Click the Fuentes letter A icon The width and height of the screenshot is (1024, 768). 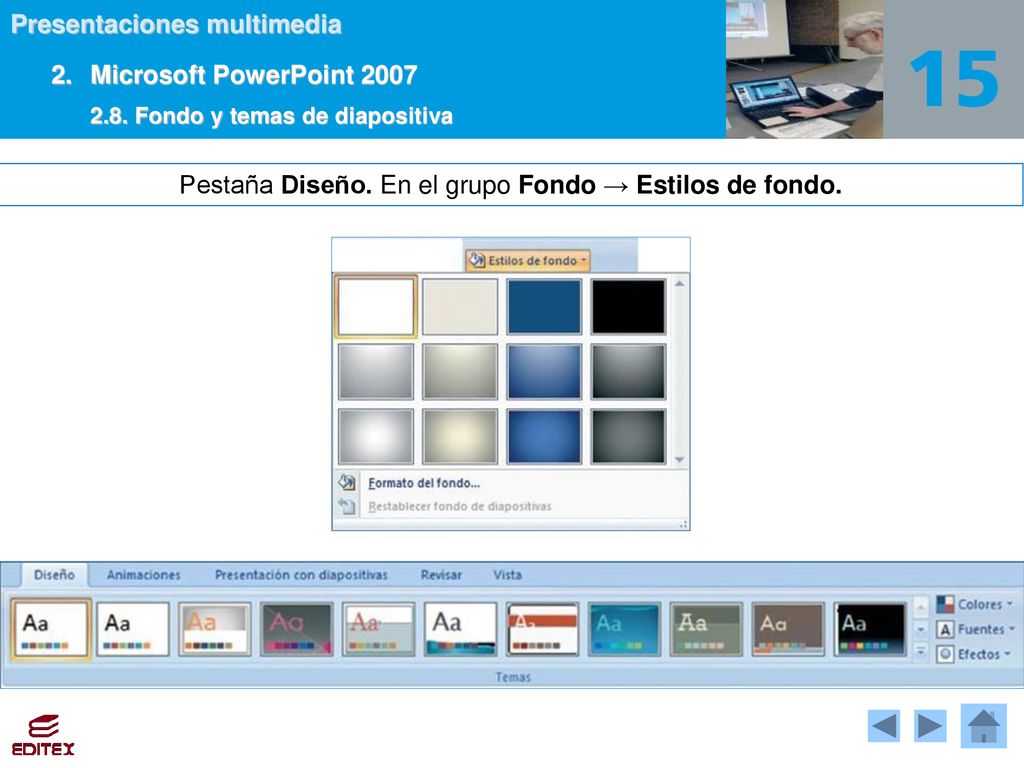945,630
